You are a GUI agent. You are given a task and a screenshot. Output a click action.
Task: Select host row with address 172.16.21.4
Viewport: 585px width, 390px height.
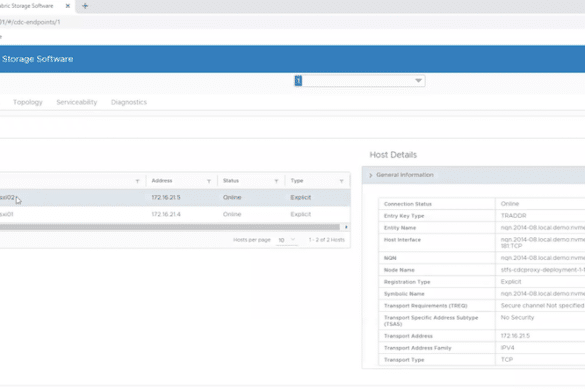[x=175, y=214]
